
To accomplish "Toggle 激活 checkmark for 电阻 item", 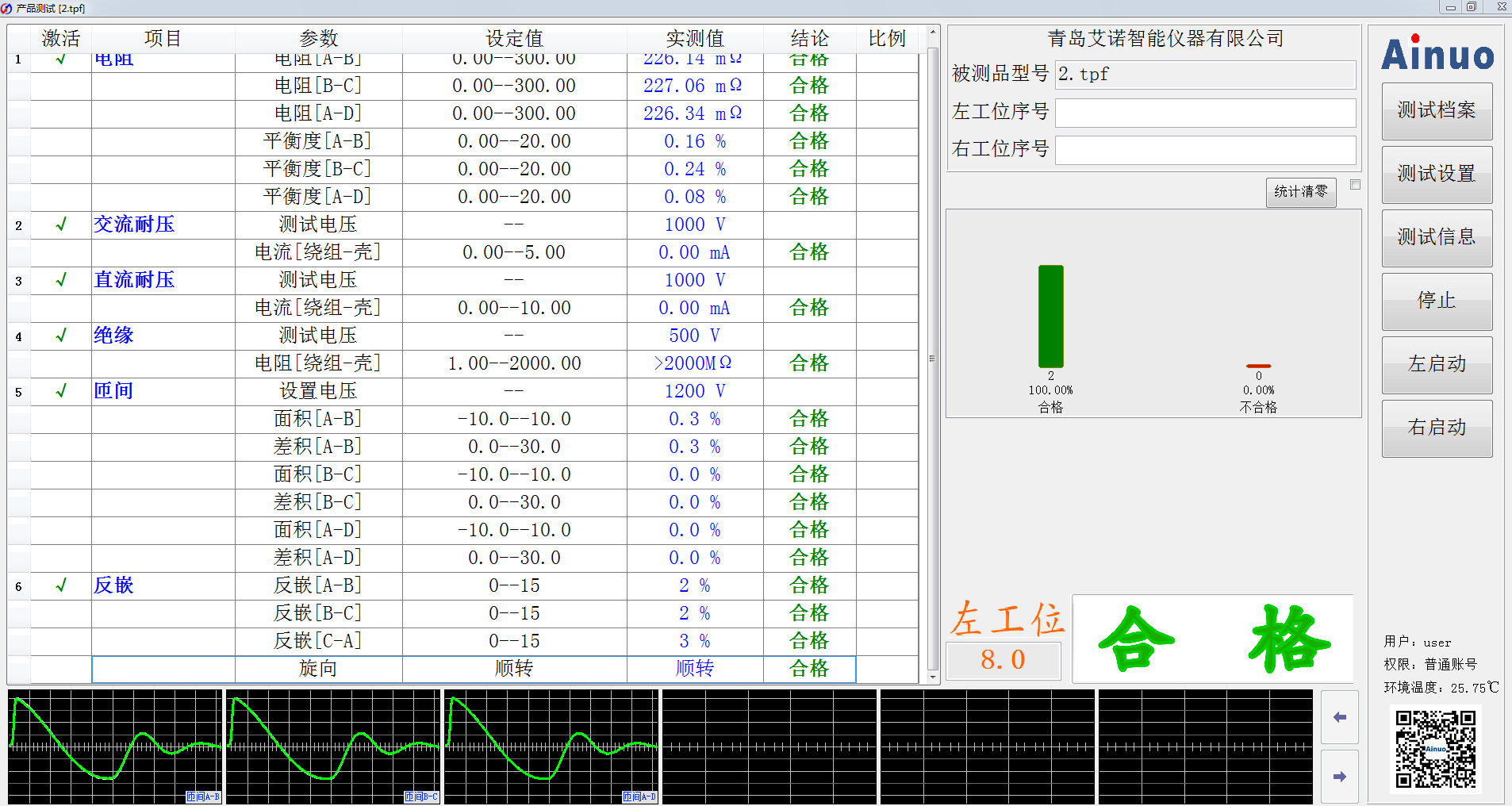I will point(60,58).
